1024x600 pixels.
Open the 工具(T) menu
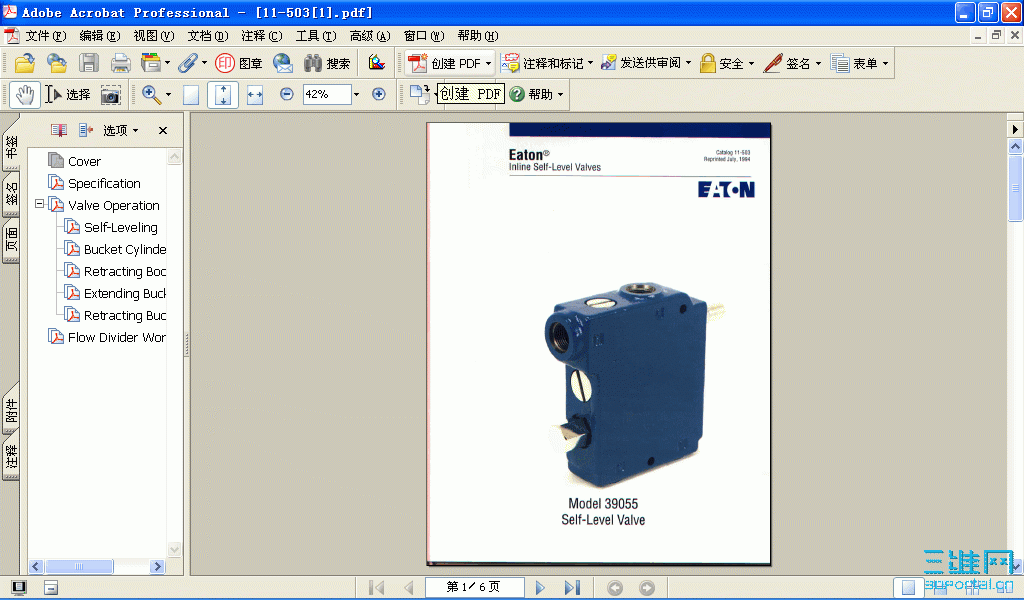316,36
